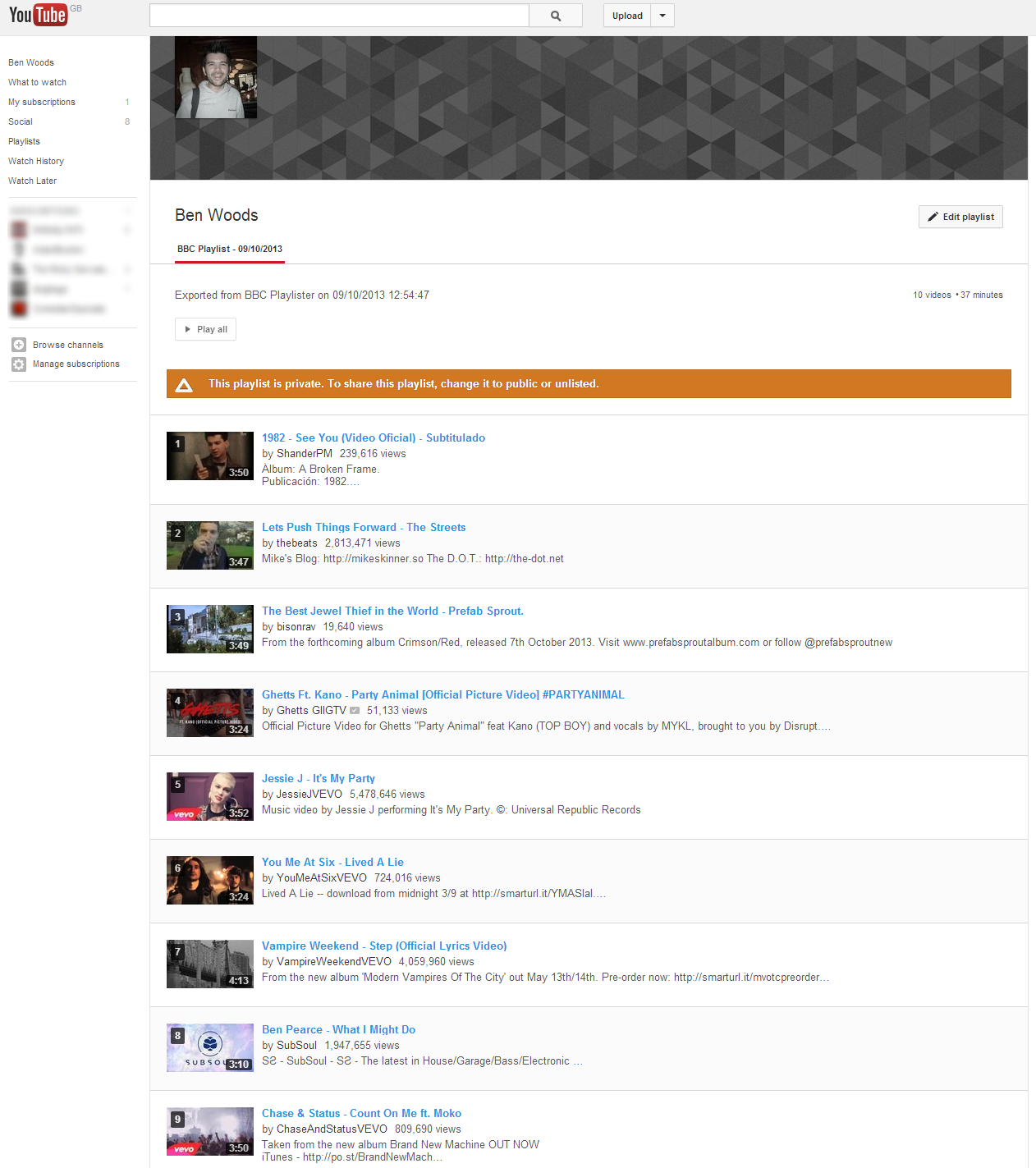This screenshot has height=1168, width=1036.
Task: Visit Ghetts GIIGTV channel
Action: (x=311, y=710)
